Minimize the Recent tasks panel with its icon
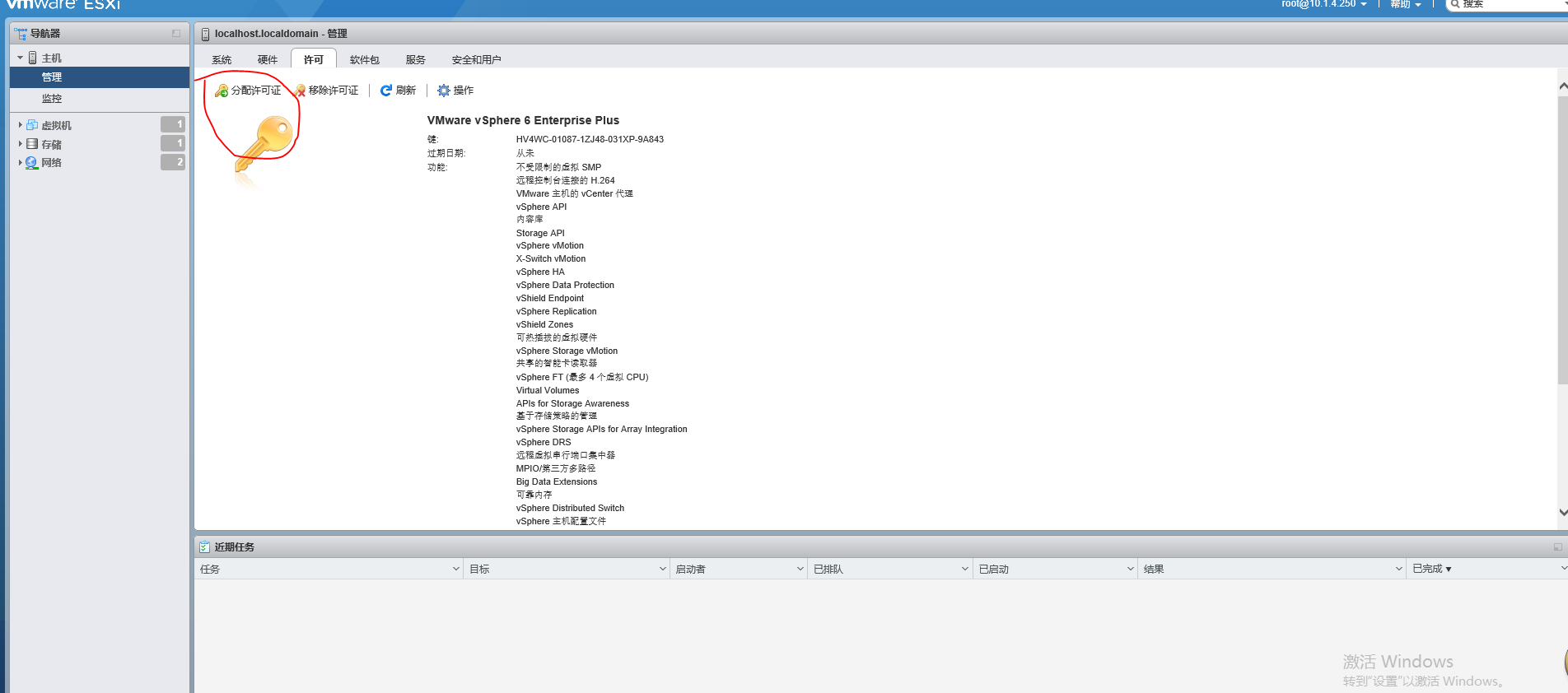 pos(1558,546)
